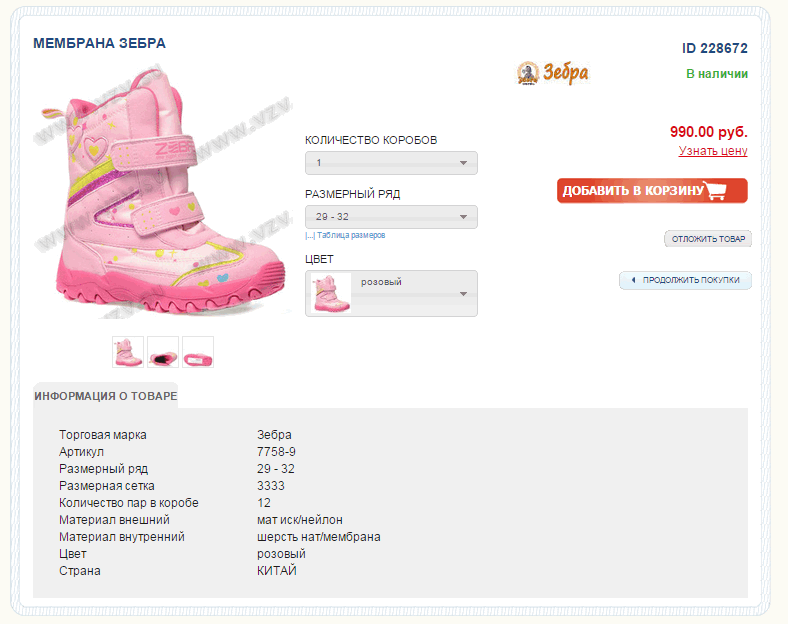Select the second boot thumbnail showing the inside
This screenshot has width=788, height=624.
pos(163,352)
